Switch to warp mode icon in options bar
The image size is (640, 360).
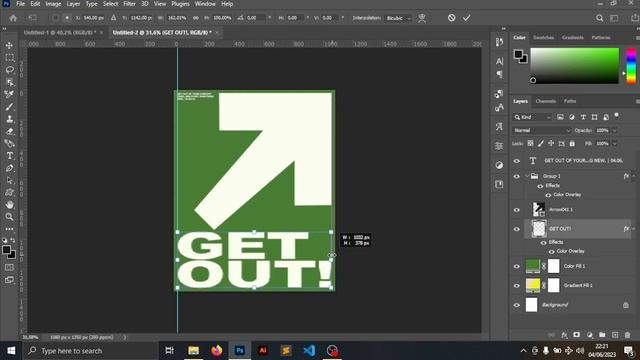(x=422, y=18)
